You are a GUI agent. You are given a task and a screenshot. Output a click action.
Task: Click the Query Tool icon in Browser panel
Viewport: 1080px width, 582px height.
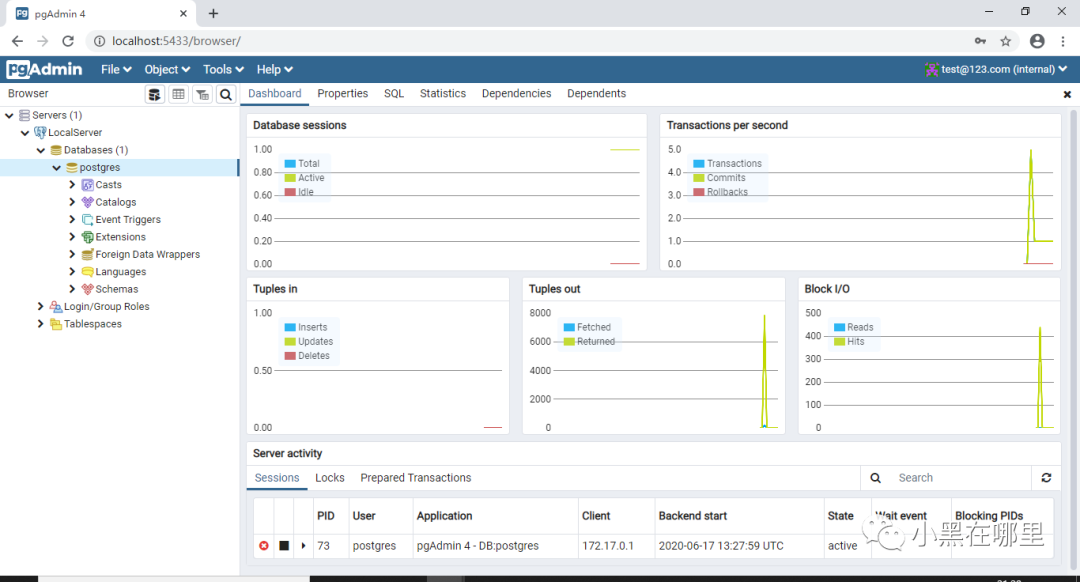(x=155, y=94)
